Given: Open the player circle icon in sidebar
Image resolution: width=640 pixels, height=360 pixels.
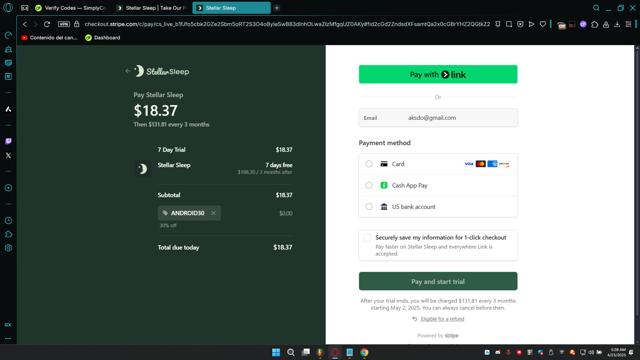Looking at the screenshot, I should 8,188.
